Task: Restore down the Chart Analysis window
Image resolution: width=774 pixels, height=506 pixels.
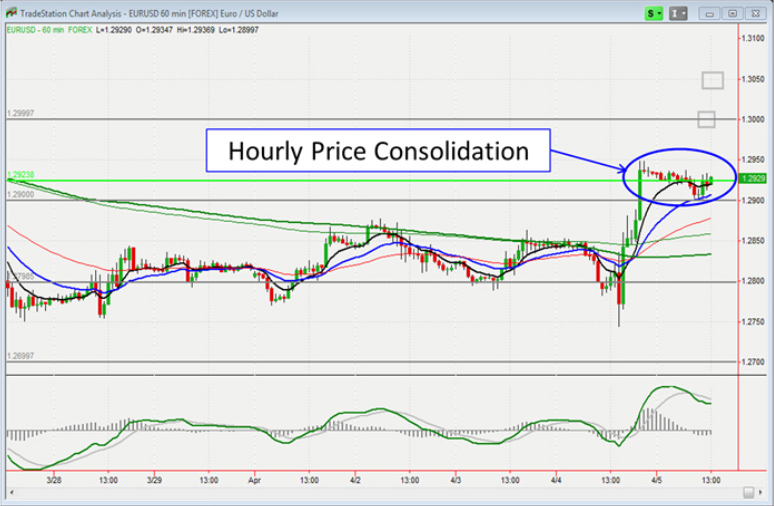Action: pyautogui.click(x=733, y=14)
